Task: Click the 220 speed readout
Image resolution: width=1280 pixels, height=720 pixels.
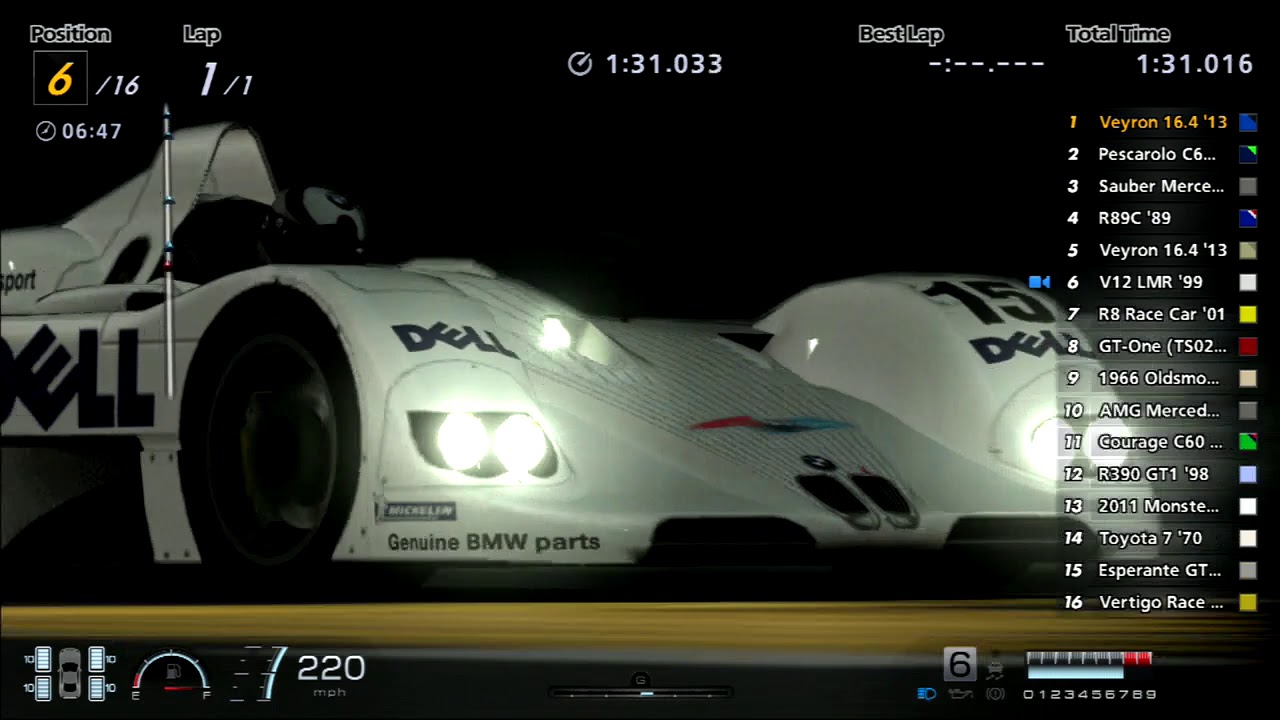Action: tap(331, 667)
